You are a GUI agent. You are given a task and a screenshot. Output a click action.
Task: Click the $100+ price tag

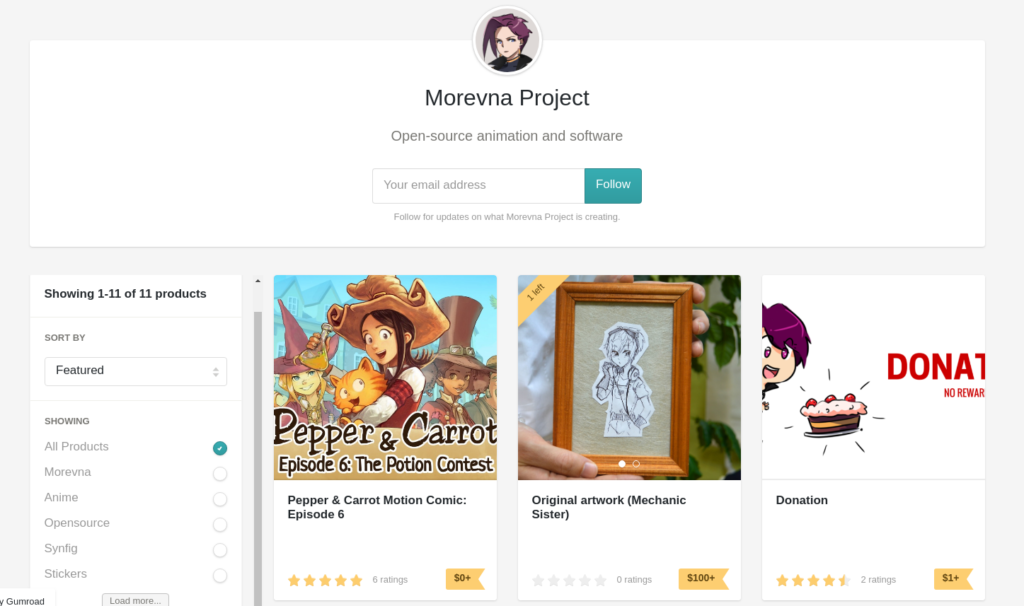pyautogui.click(x=703, y=579)
